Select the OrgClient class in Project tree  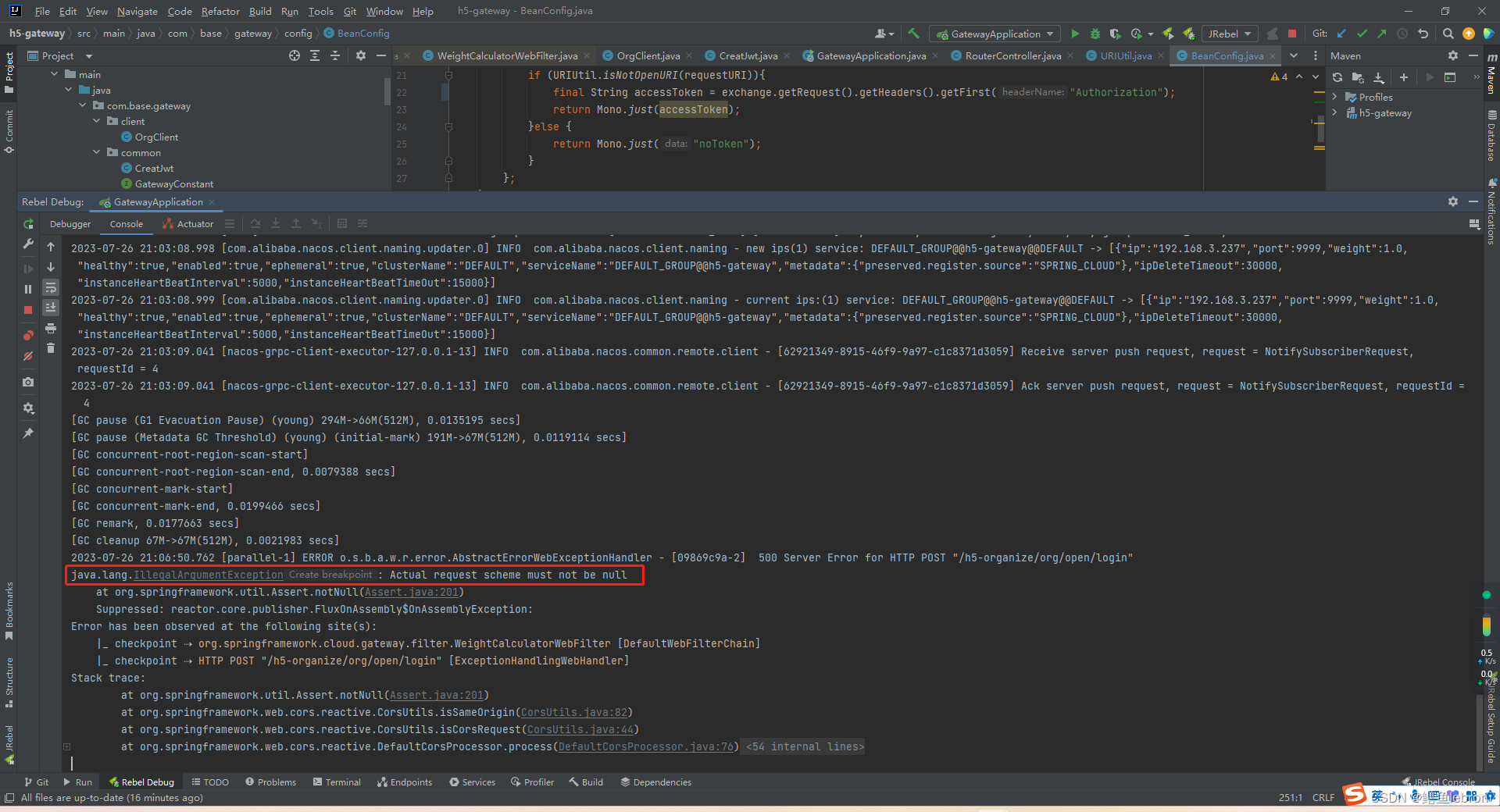tap(157, 137)
